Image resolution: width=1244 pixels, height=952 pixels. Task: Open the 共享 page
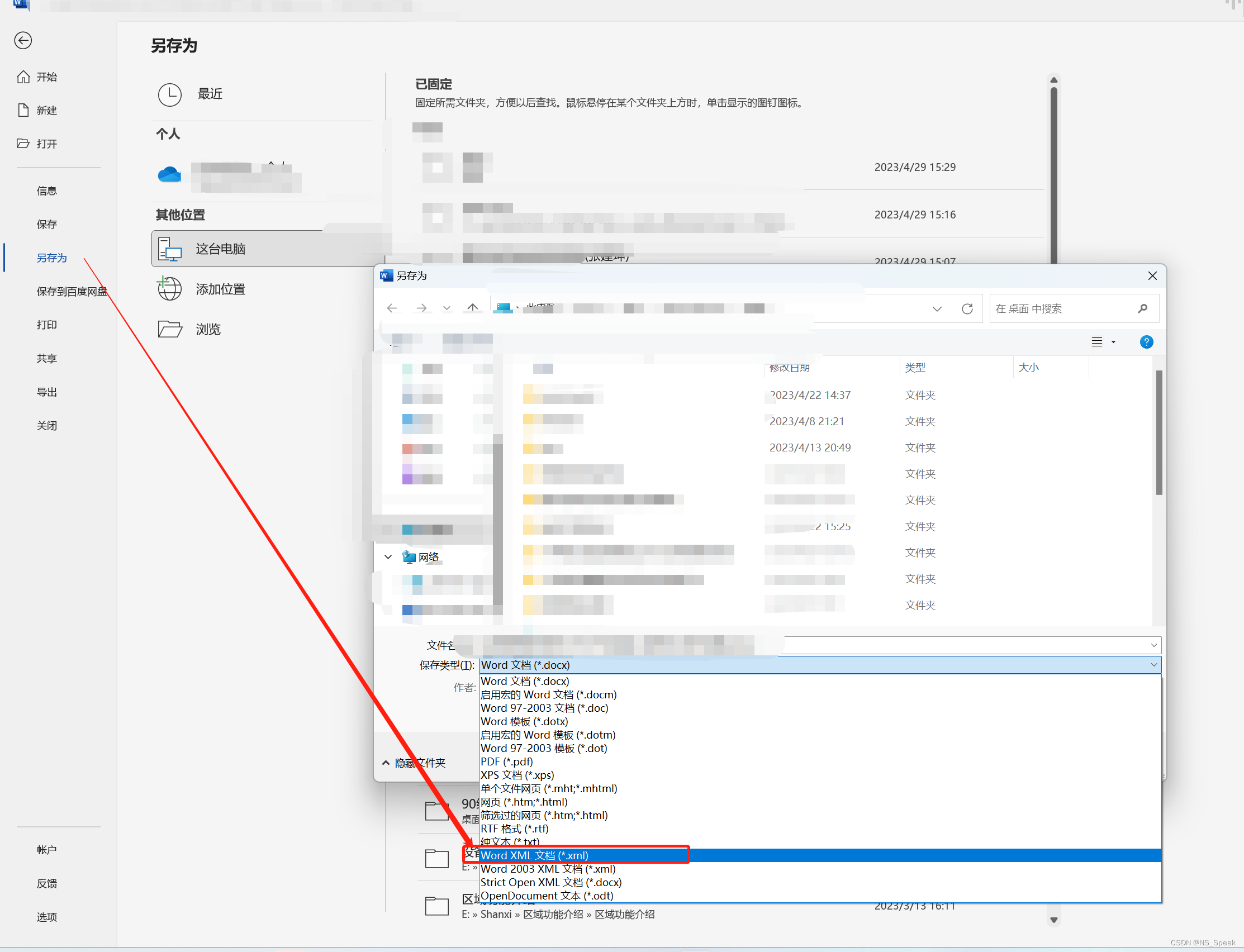(x=46, y=358)
